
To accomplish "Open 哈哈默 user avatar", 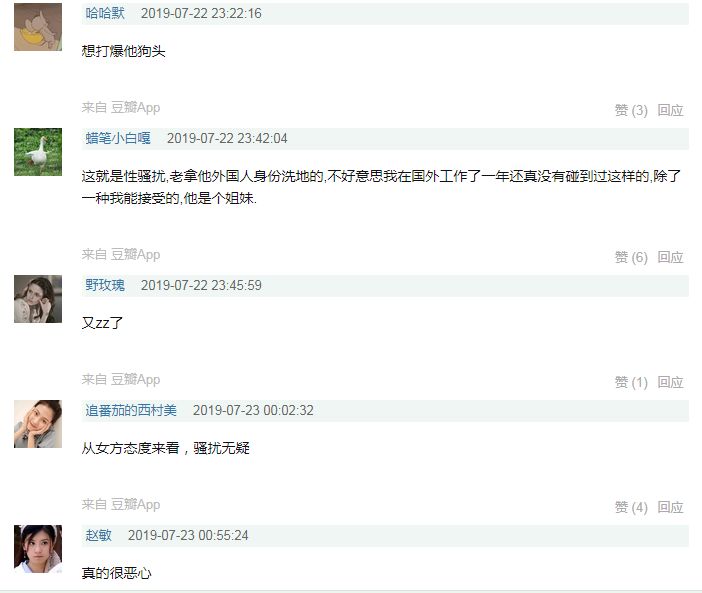I will pos(38,27).
